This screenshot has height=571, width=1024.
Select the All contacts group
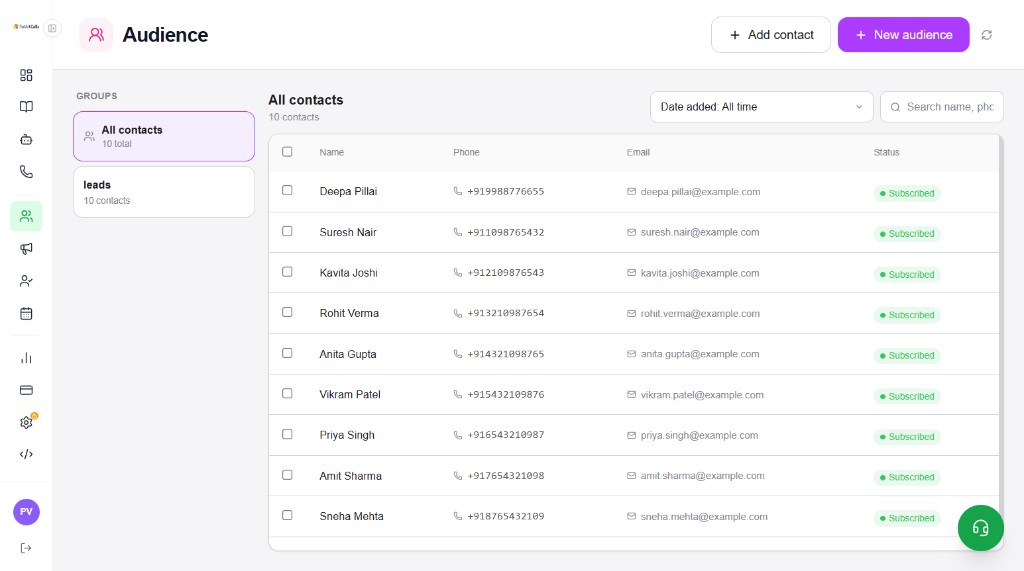pyautogui.click(x=164, y=136)
